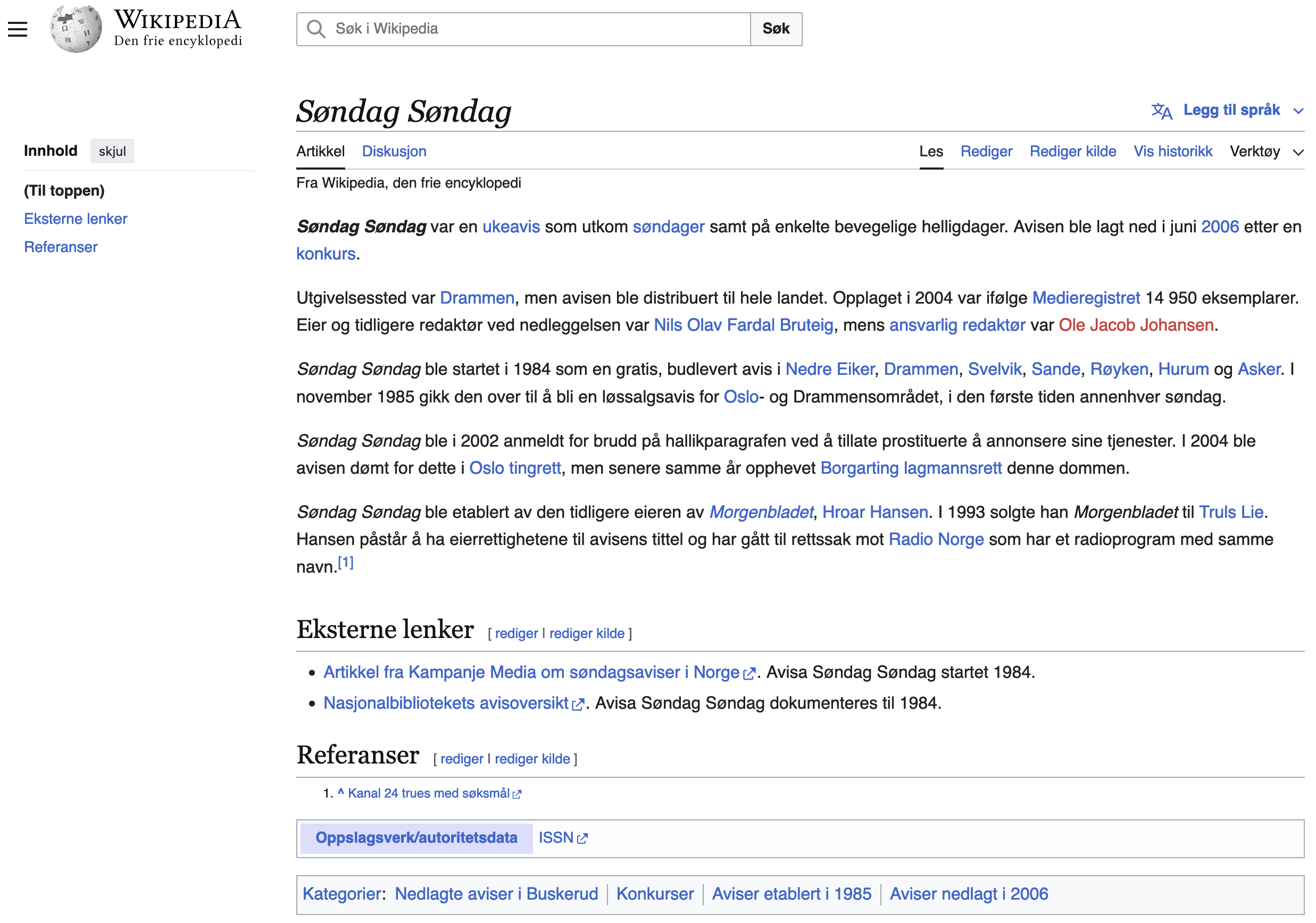
Task: Open the Radio Norge link
Action: pyautogui.click(x=936, y=540)
